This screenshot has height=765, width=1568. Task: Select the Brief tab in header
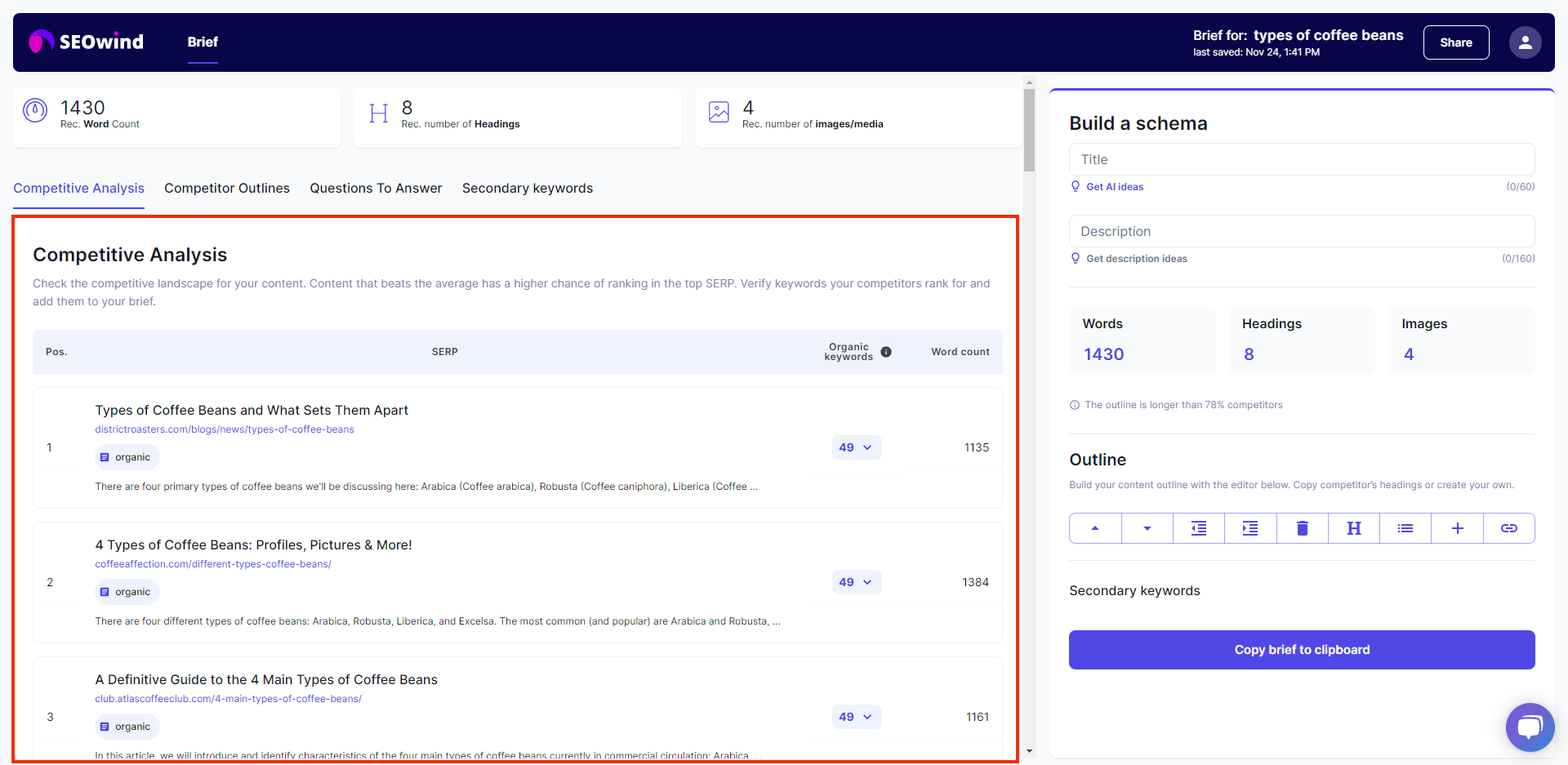point(203,42)
